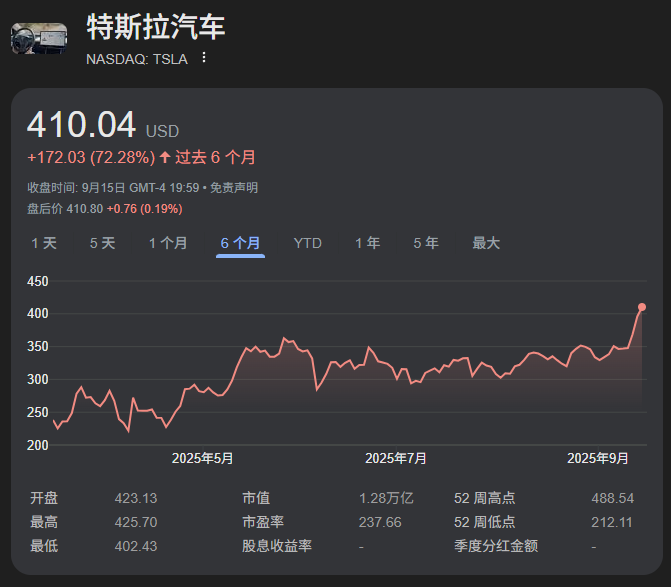671x587 pixels.
Task: Open the Tesla company thumbnail image
Action: (x=39, y=39)
